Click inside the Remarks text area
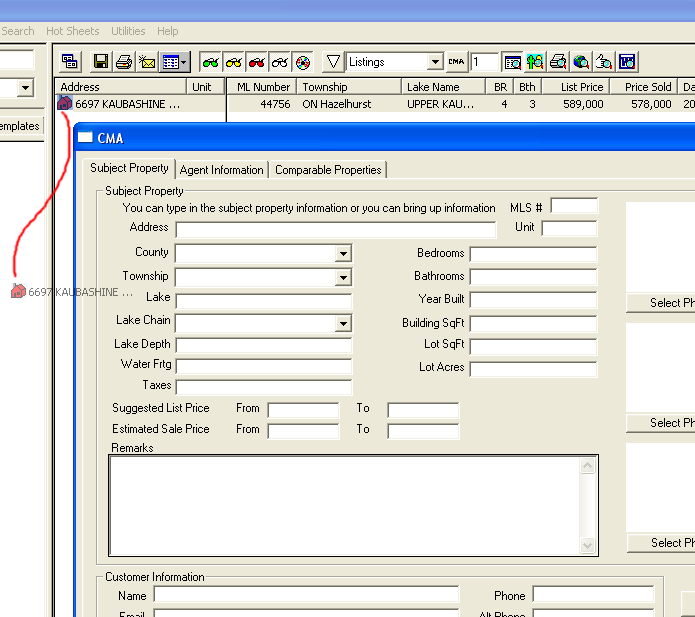The image size is (695, 617). tap(344, 505)
